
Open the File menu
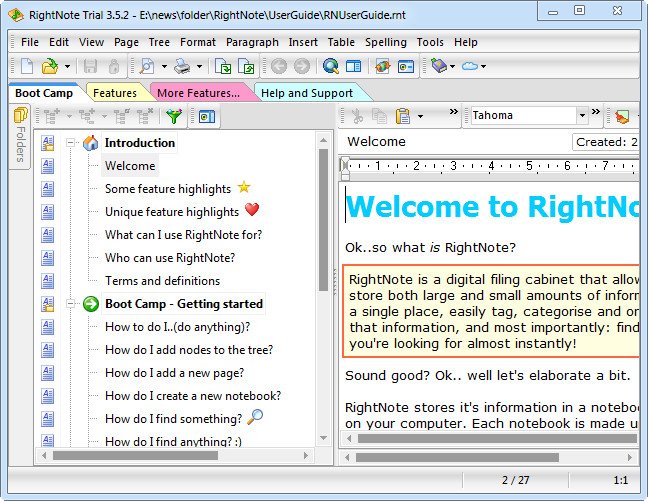30,42
